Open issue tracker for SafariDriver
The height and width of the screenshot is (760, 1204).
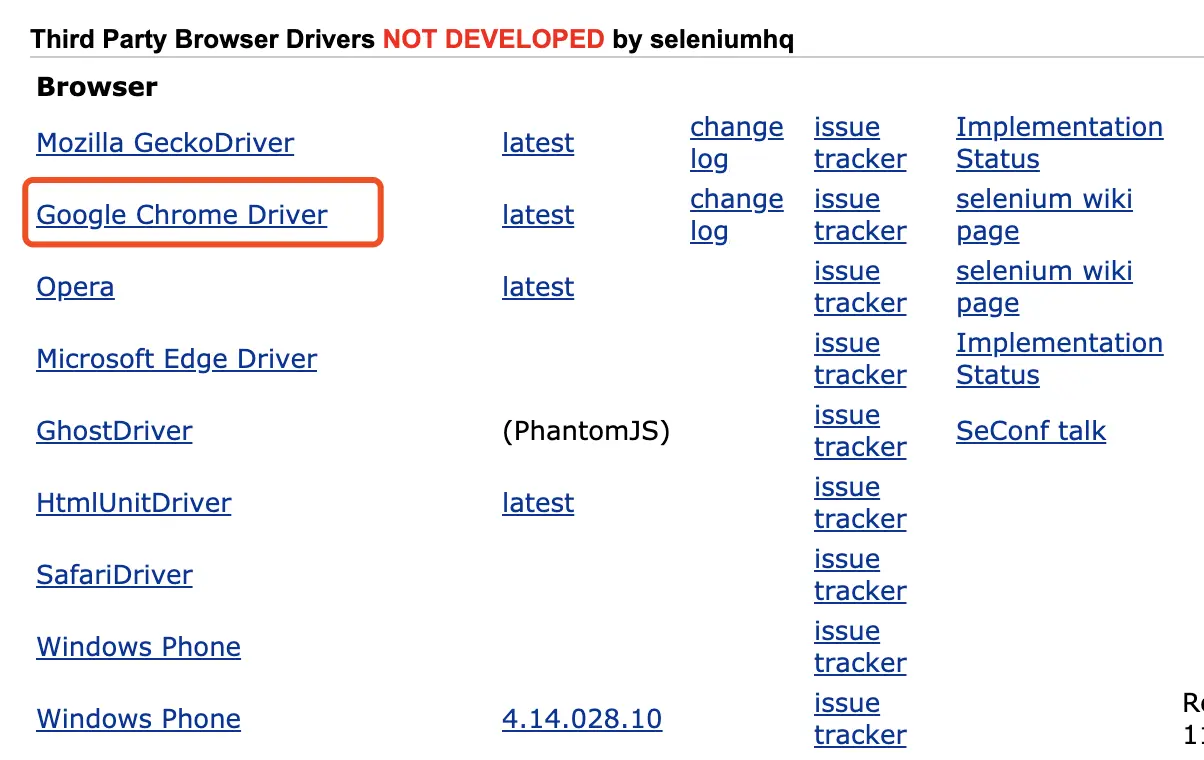860,575
